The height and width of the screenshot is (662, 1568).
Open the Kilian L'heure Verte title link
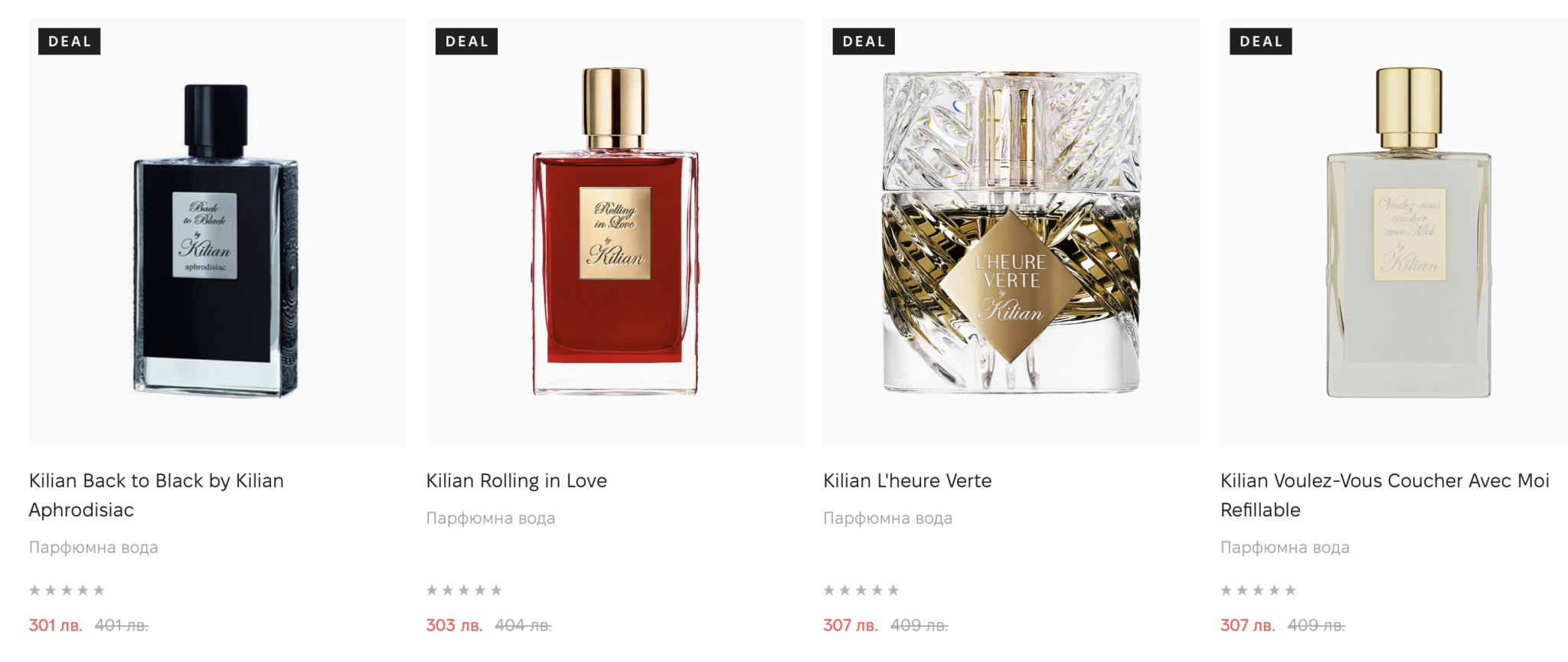coord(907,480)
